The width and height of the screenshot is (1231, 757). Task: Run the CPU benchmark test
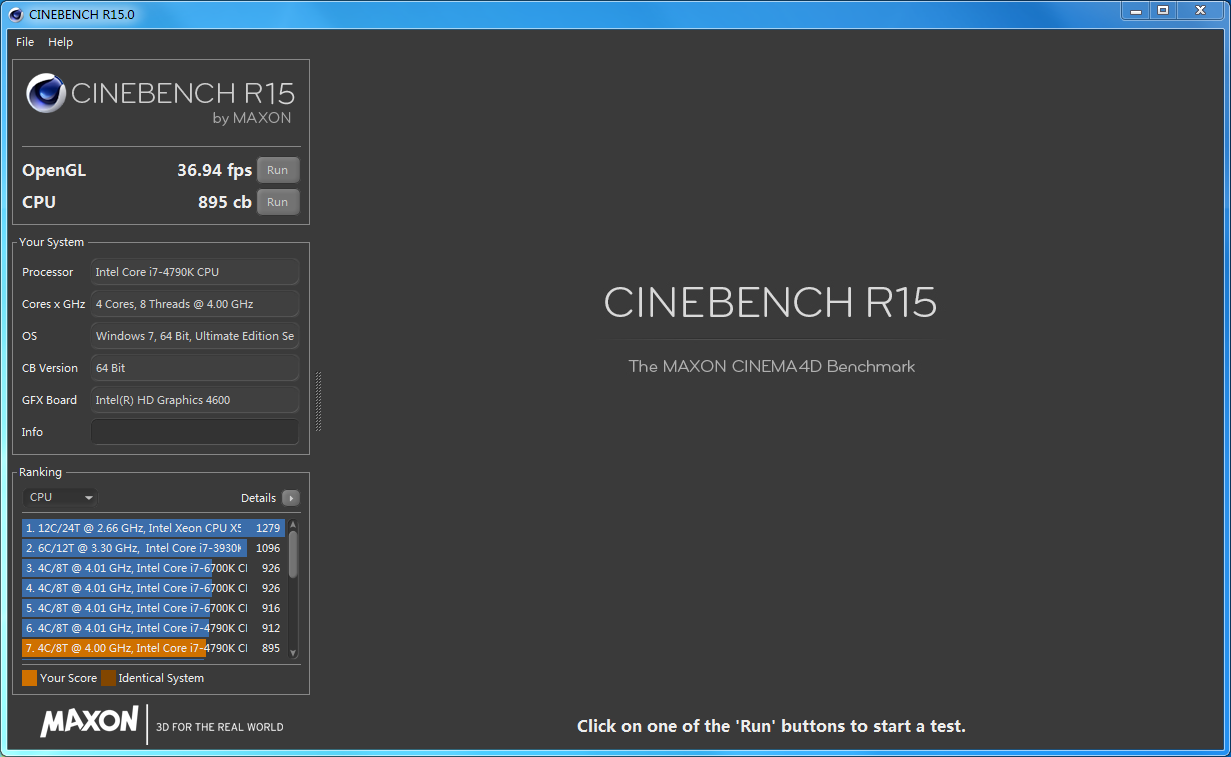point(278,202)
